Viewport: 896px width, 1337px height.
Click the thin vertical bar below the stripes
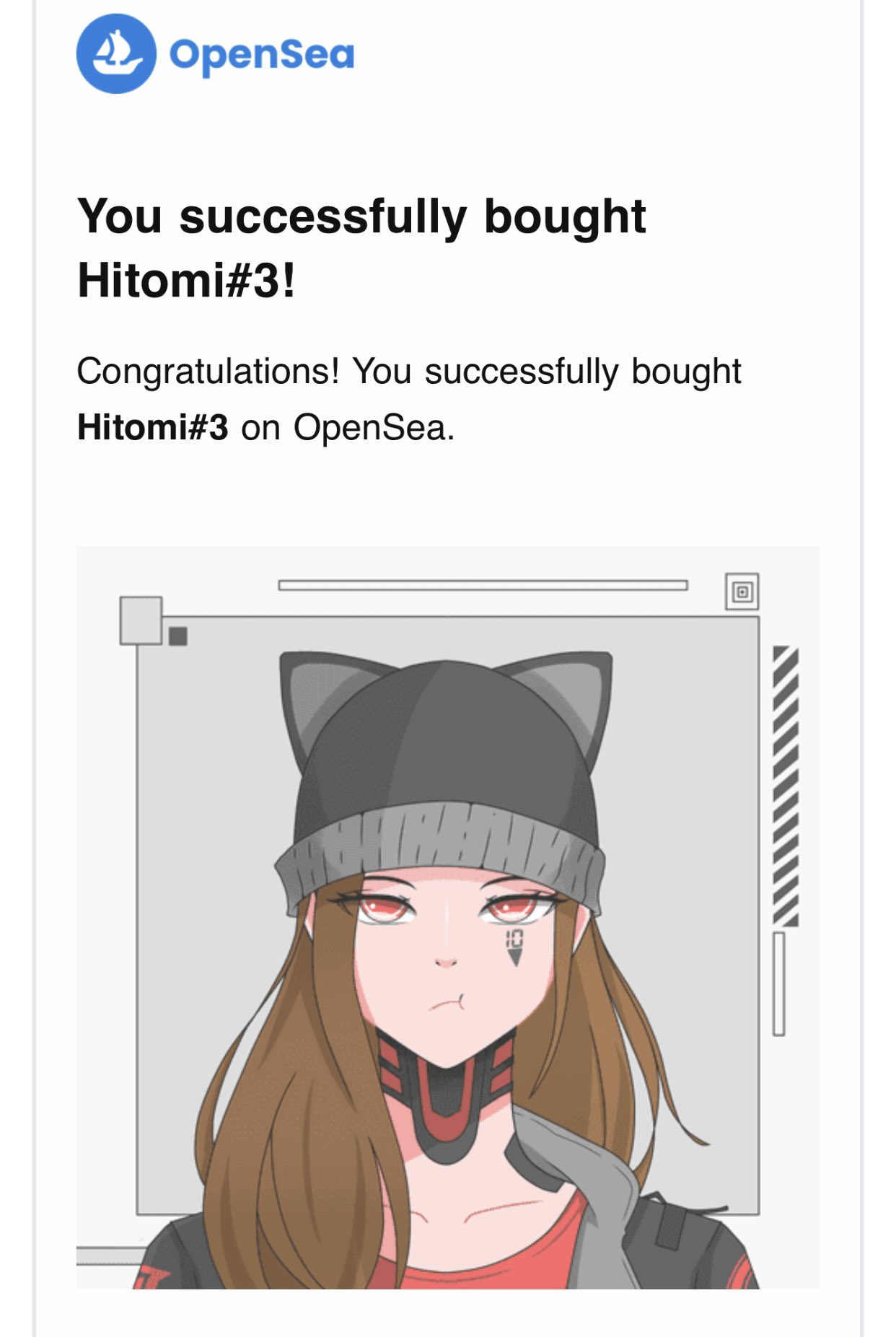[779, 984]
